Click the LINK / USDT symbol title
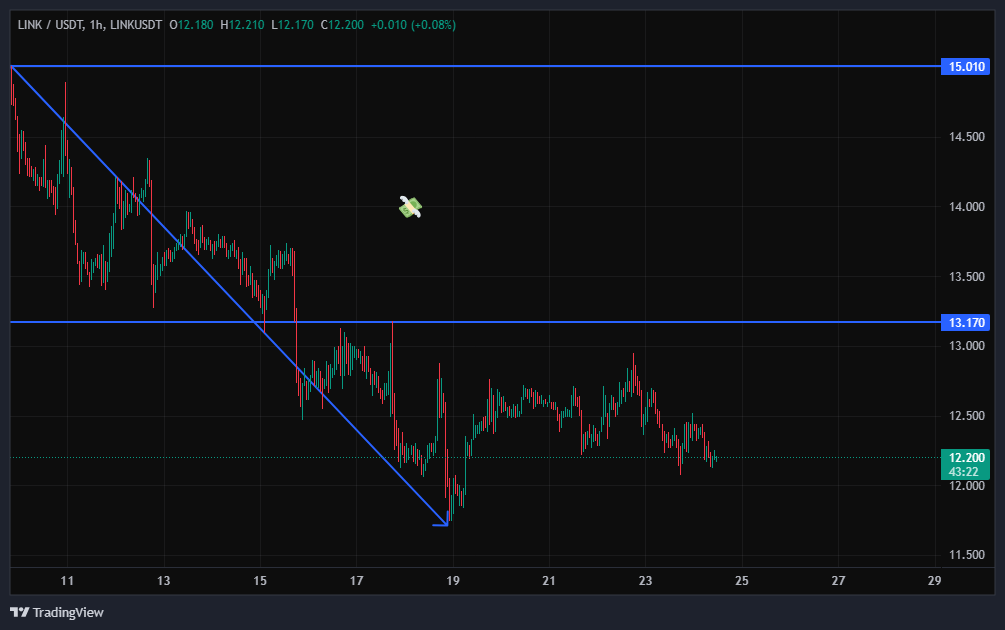Screen dimensions: 1005x630 coord(50,24)
